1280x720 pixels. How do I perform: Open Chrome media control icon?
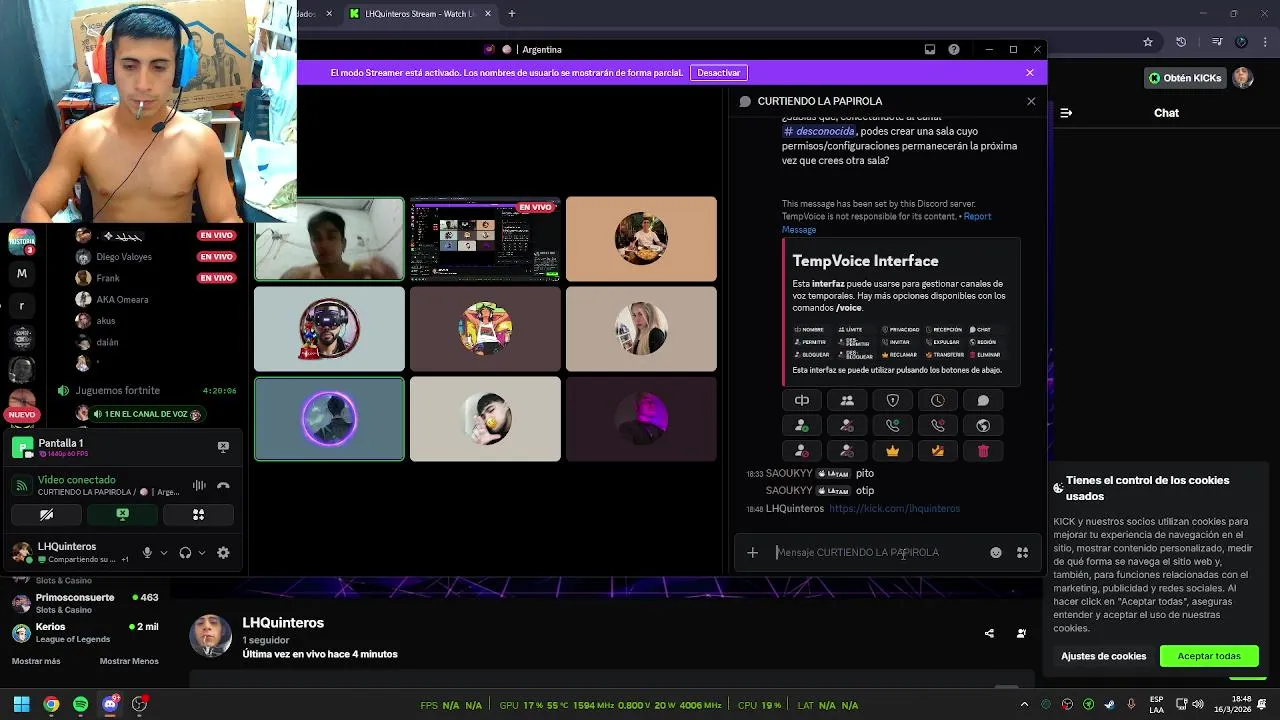point(1217,42)
